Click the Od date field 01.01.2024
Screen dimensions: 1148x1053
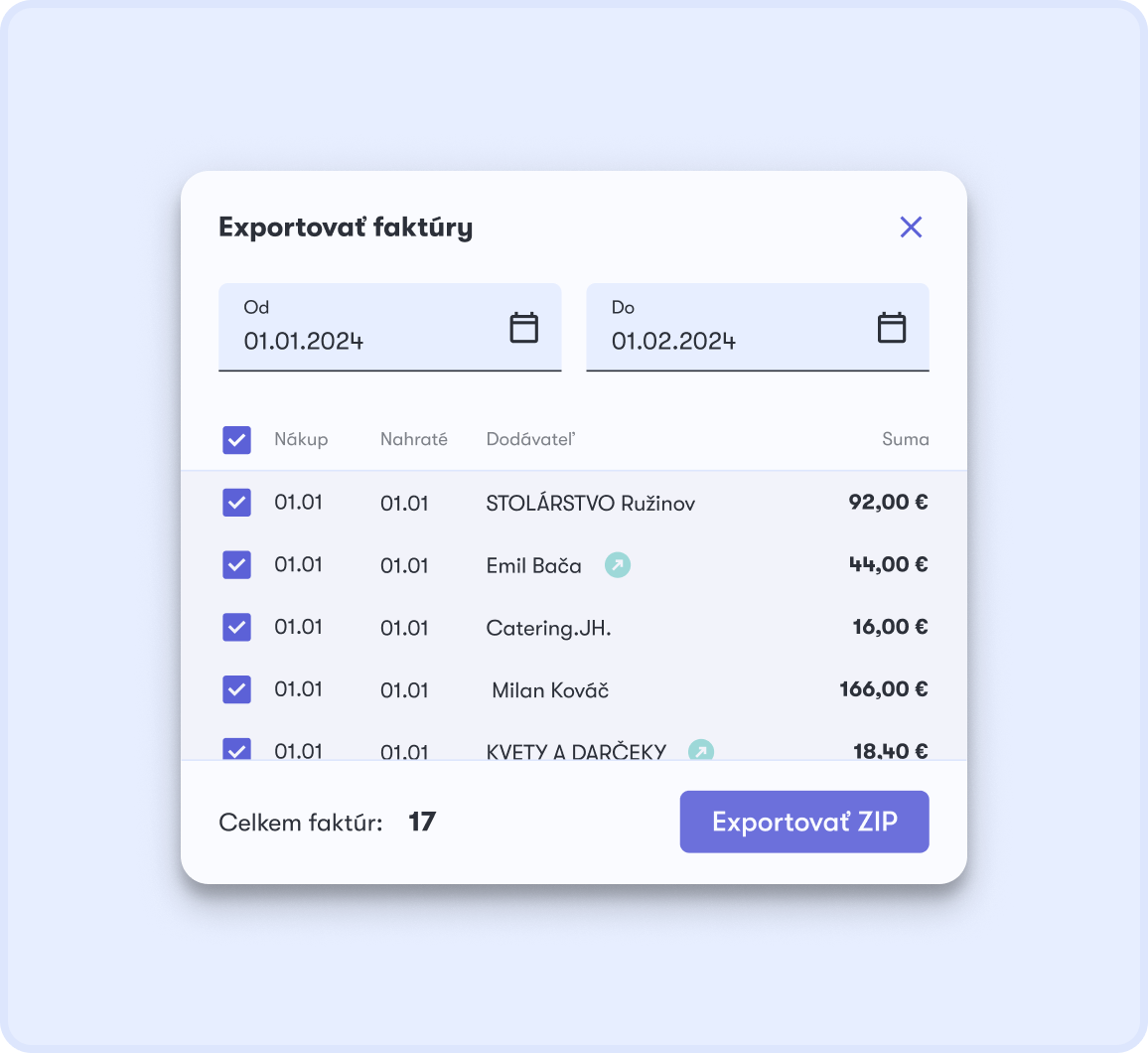pyautogui.click(x=389, y=327)
